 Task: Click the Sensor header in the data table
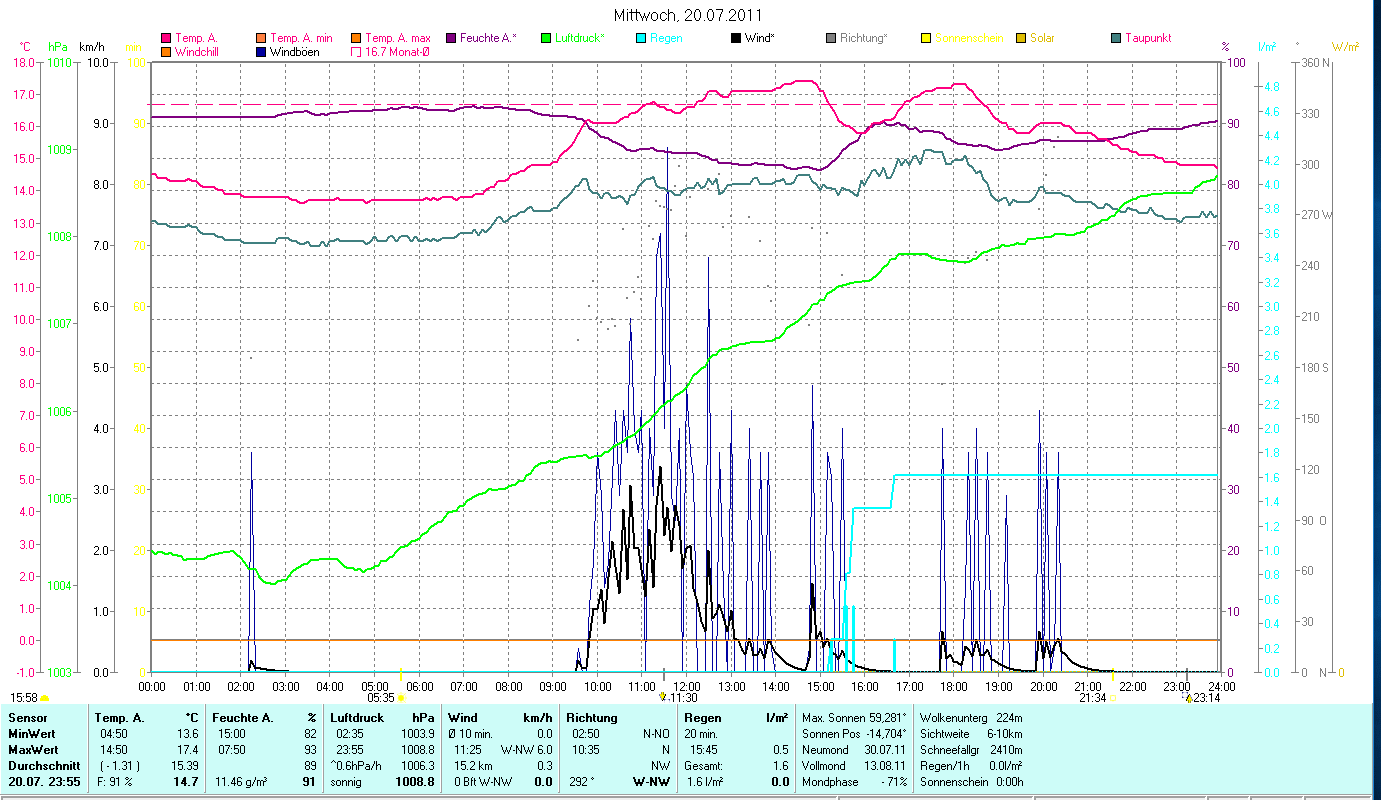(x=26, y=718)
